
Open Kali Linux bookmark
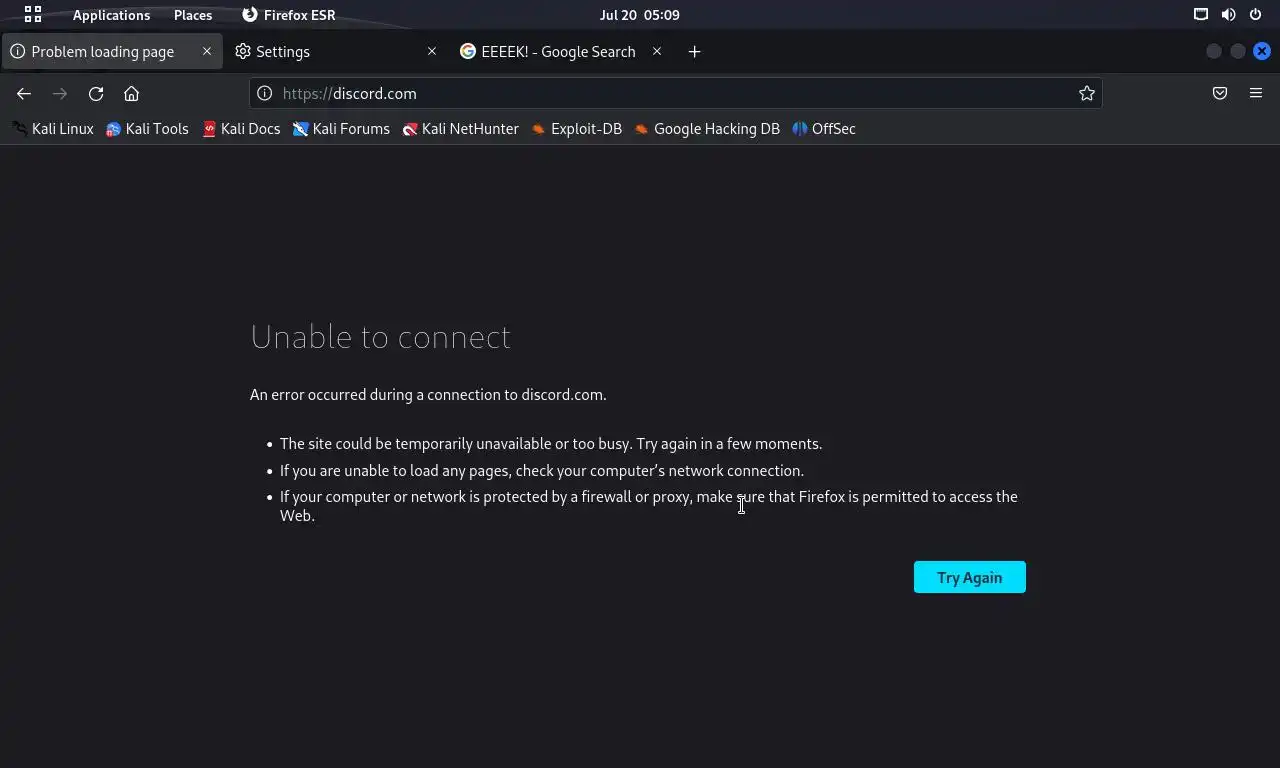click(52, 128)
